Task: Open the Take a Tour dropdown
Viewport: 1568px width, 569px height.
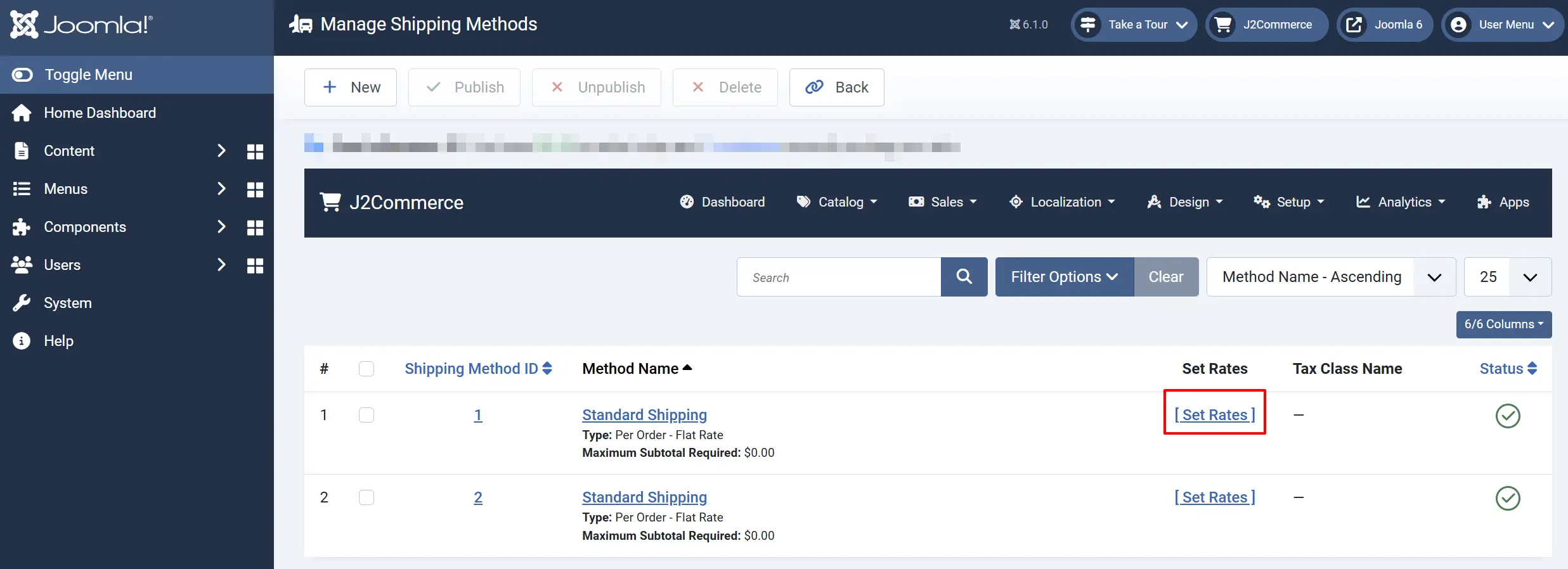Action: 1134,25
